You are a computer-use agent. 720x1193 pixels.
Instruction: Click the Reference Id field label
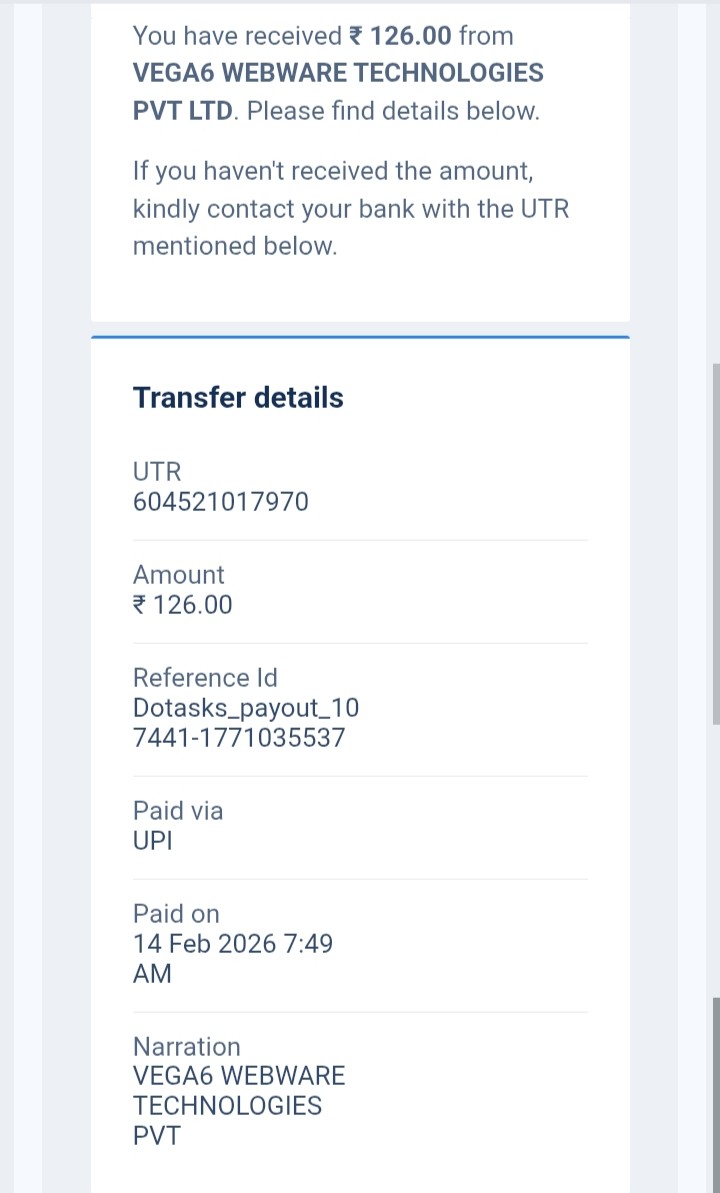pyautogui.click(x=204, y=678)
